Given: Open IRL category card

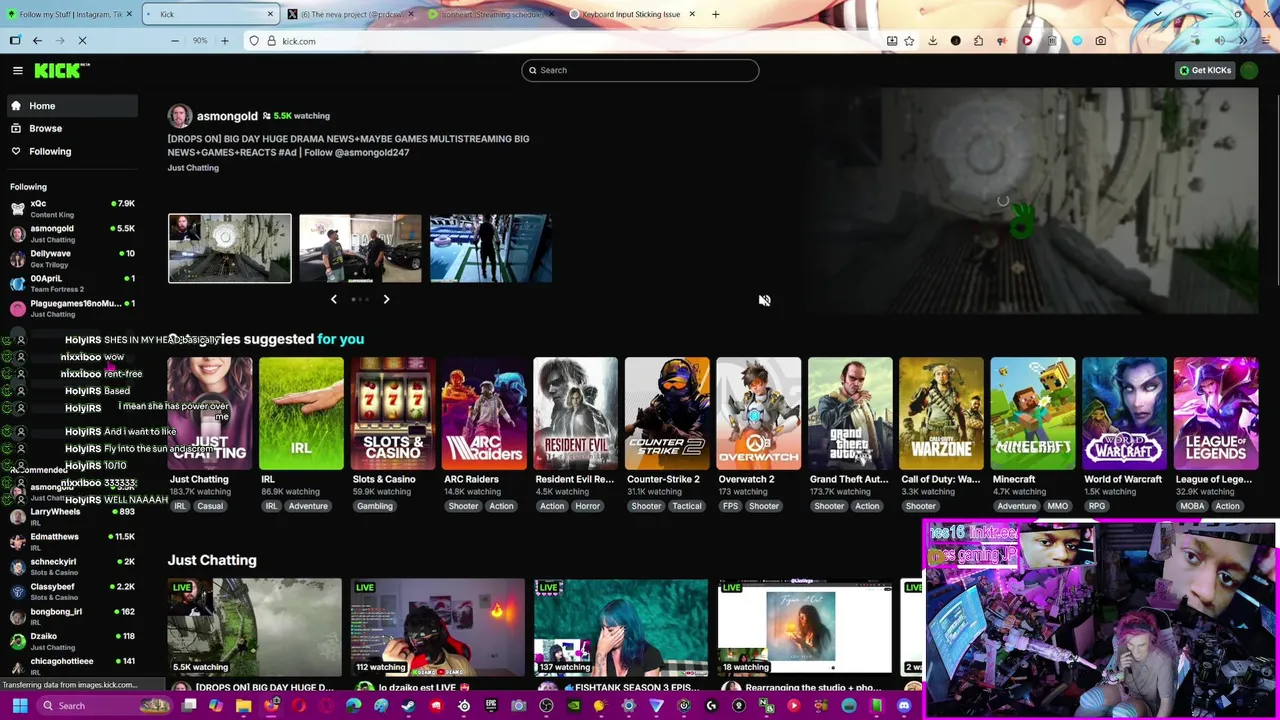Looking at the screenshot, I should tap(301, 414).
